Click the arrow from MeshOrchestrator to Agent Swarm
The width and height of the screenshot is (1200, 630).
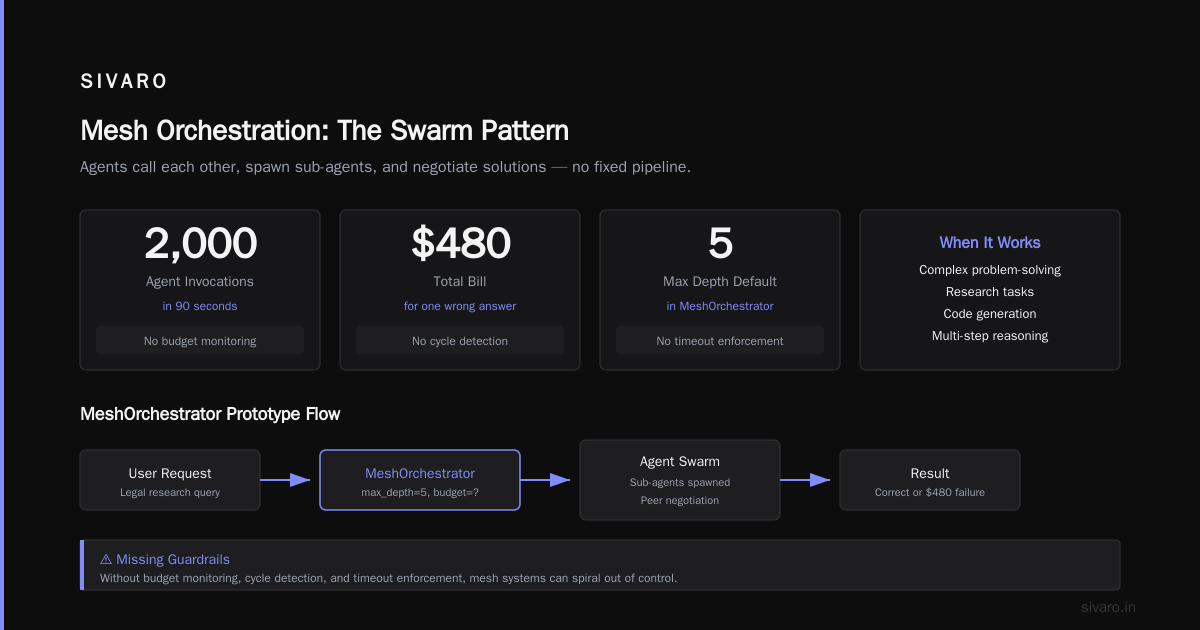pos(545,480)
